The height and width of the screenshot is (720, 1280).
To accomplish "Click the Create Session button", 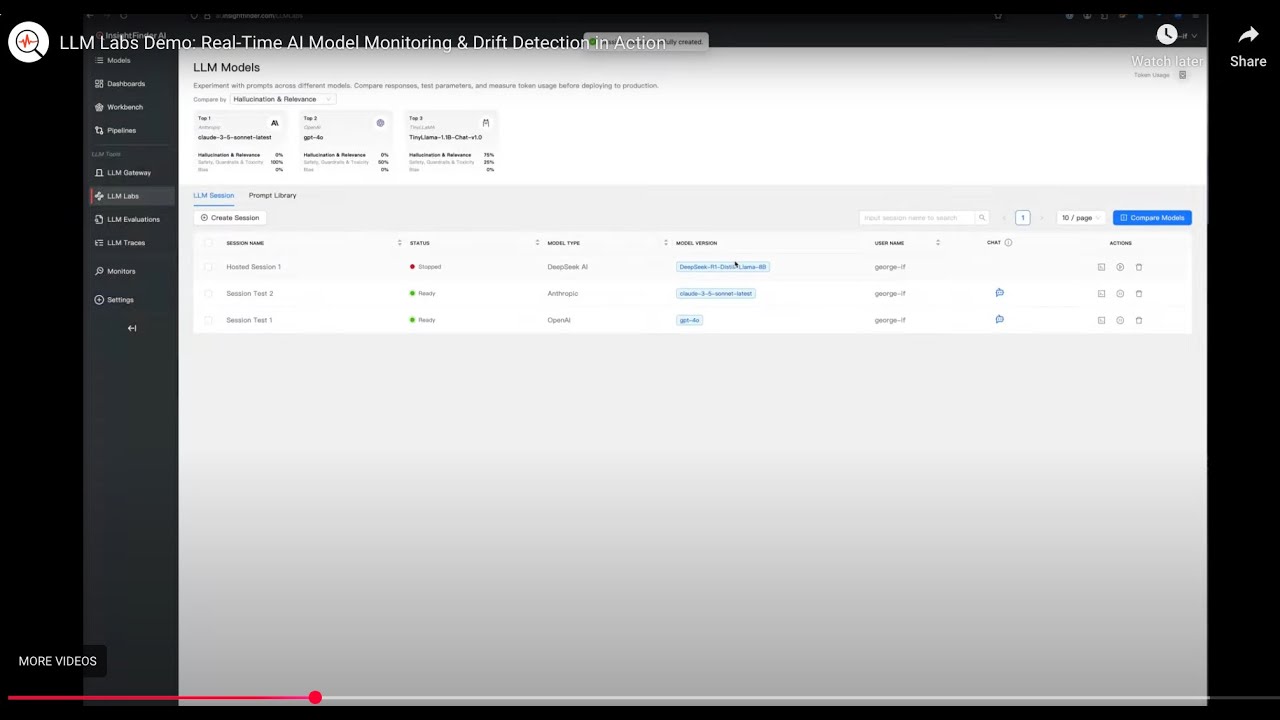I will pyautogui.click(x=230, y=218).
